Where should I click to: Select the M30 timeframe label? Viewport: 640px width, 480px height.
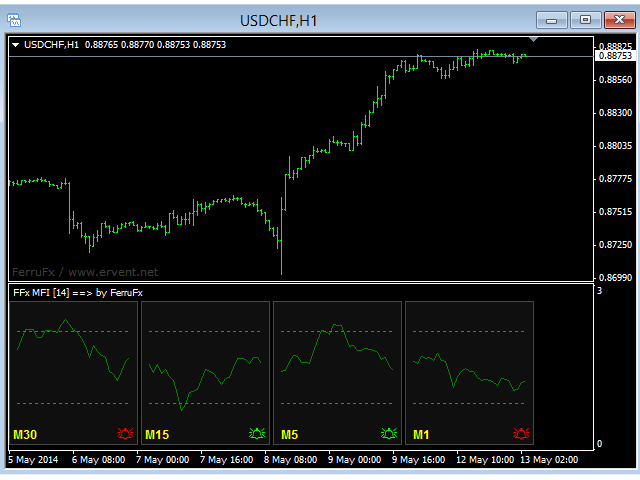pos(25,435)
